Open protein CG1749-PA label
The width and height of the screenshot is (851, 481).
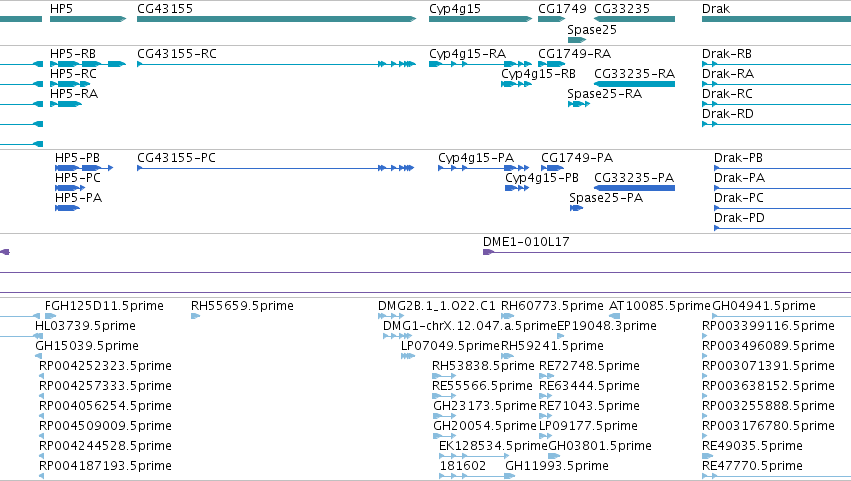click(577, 158)
